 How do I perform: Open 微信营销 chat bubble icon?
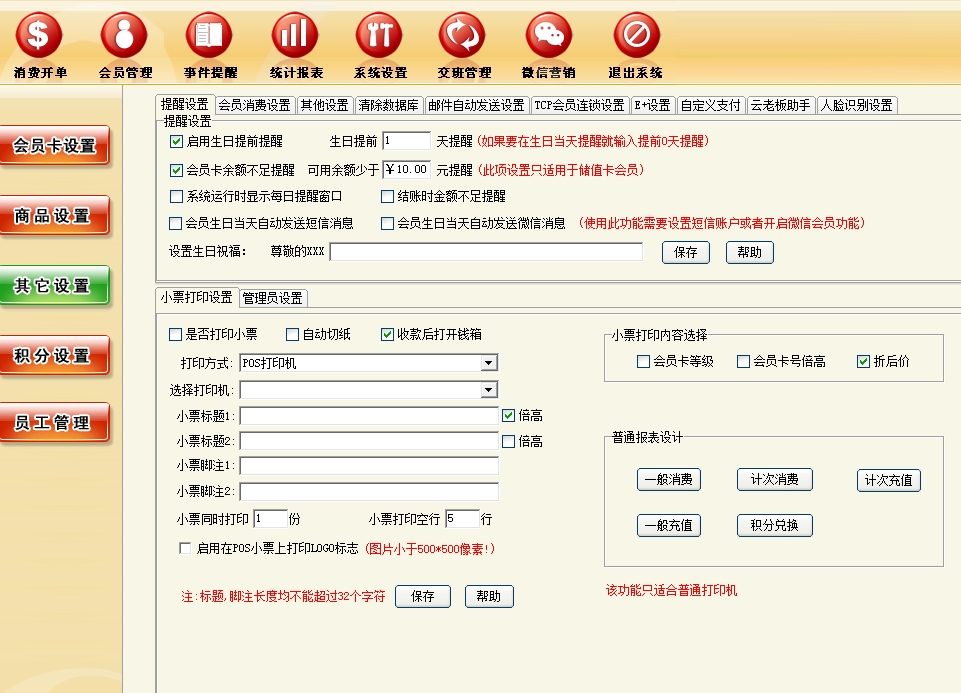[x=549, y=37]
